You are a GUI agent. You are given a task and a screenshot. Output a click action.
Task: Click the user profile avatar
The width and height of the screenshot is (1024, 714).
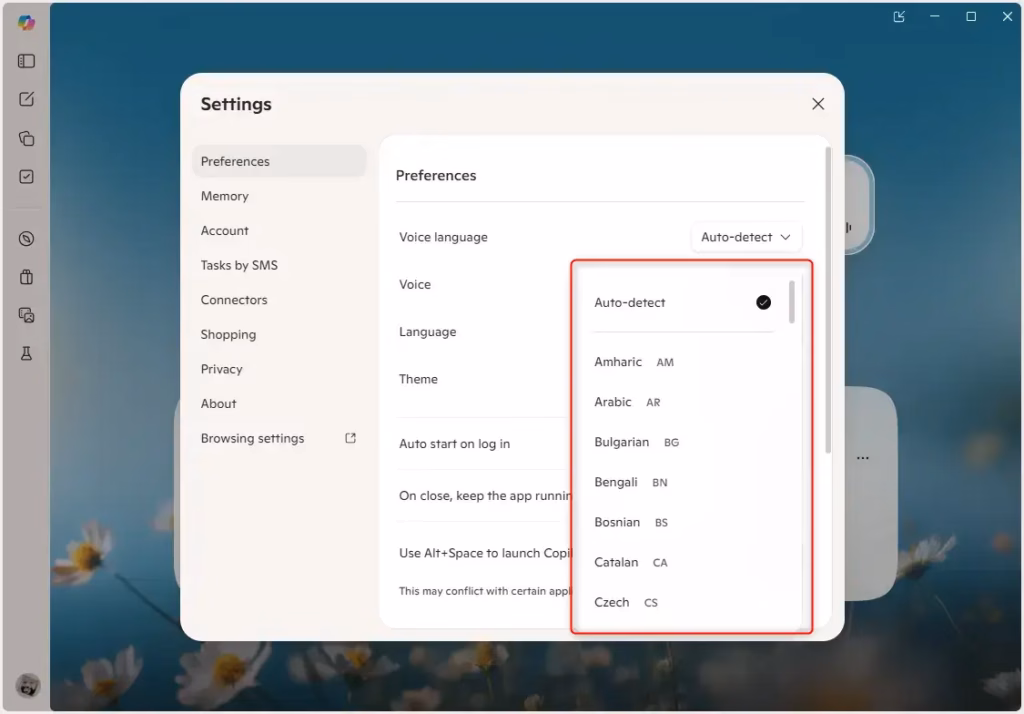tap(27, 686)
